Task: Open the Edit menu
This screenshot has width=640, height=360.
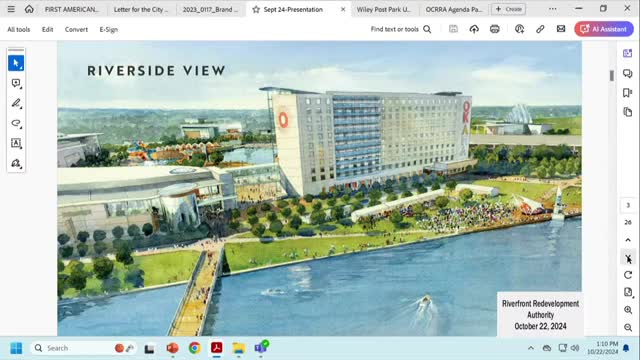Action: 47,29
